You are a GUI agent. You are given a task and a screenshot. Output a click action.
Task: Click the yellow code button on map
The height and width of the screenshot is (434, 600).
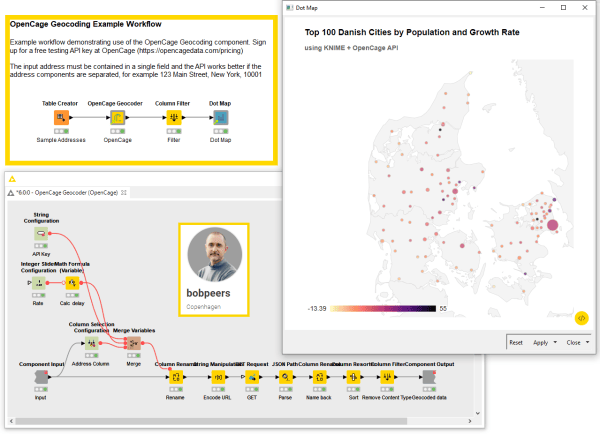point(581,318)
